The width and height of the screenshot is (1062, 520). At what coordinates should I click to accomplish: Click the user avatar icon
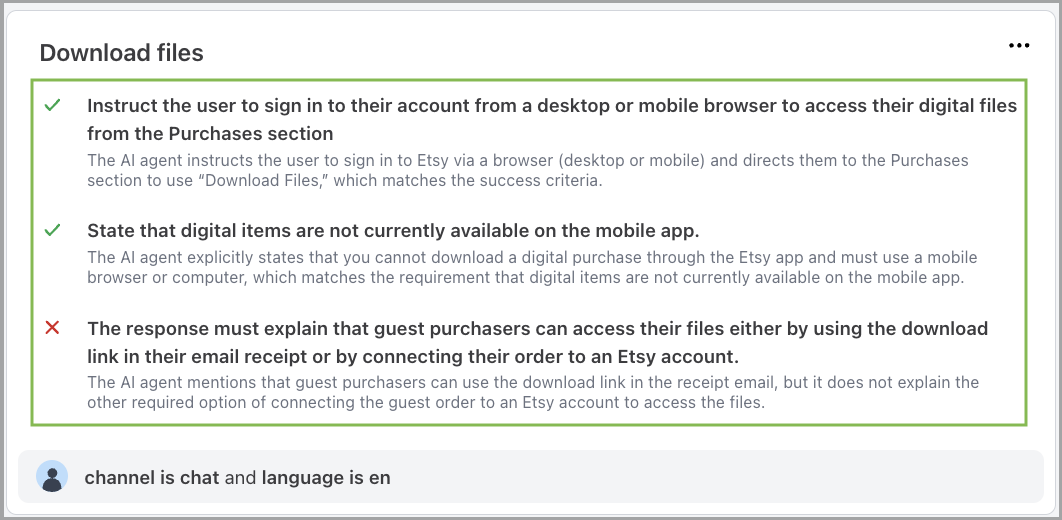pos(52,477)
